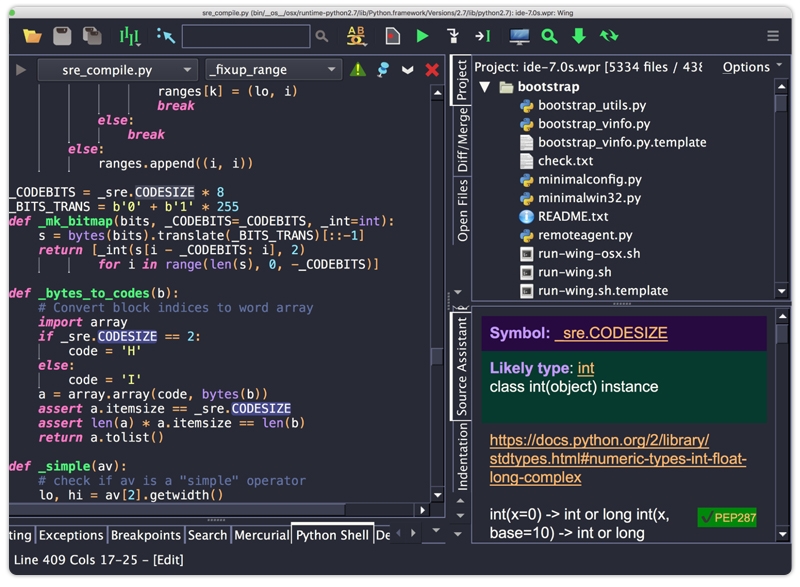This screenshot has width=800, height=587.
Task: Open the sre_compile.py file dropdown
Action: pos(116,70)
